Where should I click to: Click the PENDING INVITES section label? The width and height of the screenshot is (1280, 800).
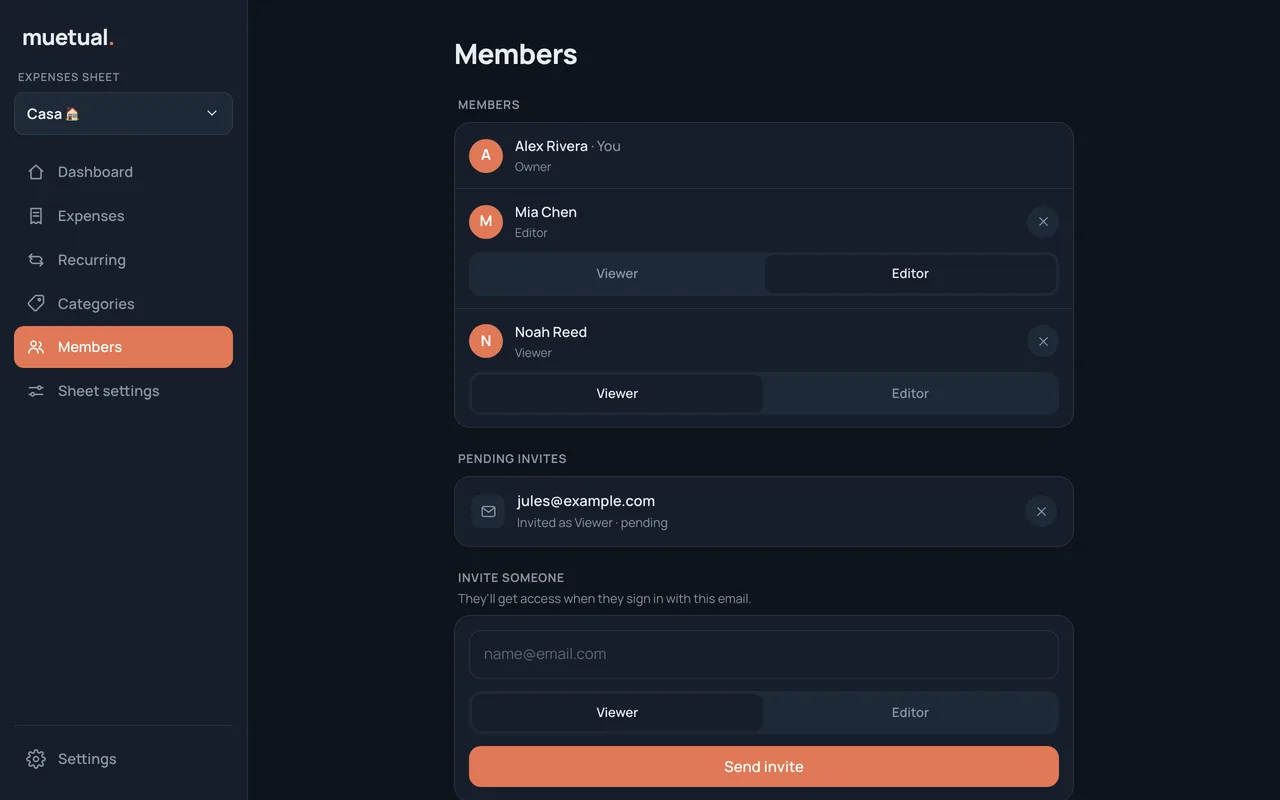(x=512, y=459)
